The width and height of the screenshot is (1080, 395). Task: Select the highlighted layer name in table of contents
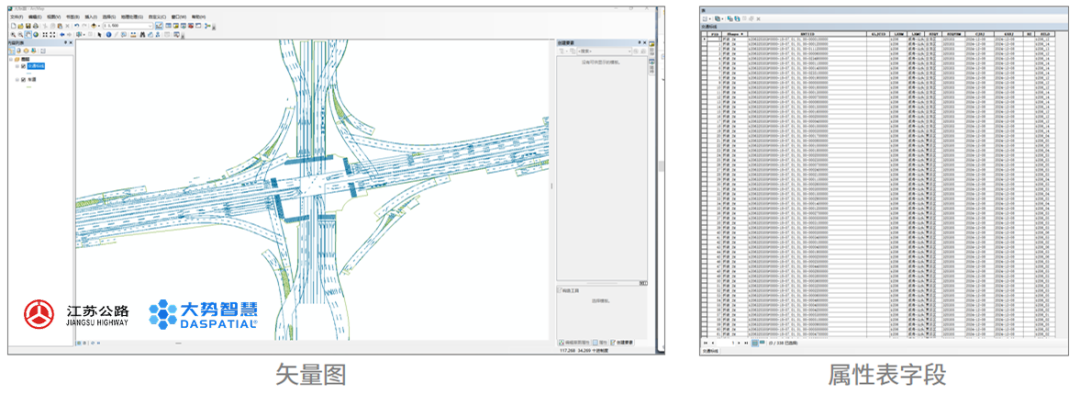click(36, 66)
